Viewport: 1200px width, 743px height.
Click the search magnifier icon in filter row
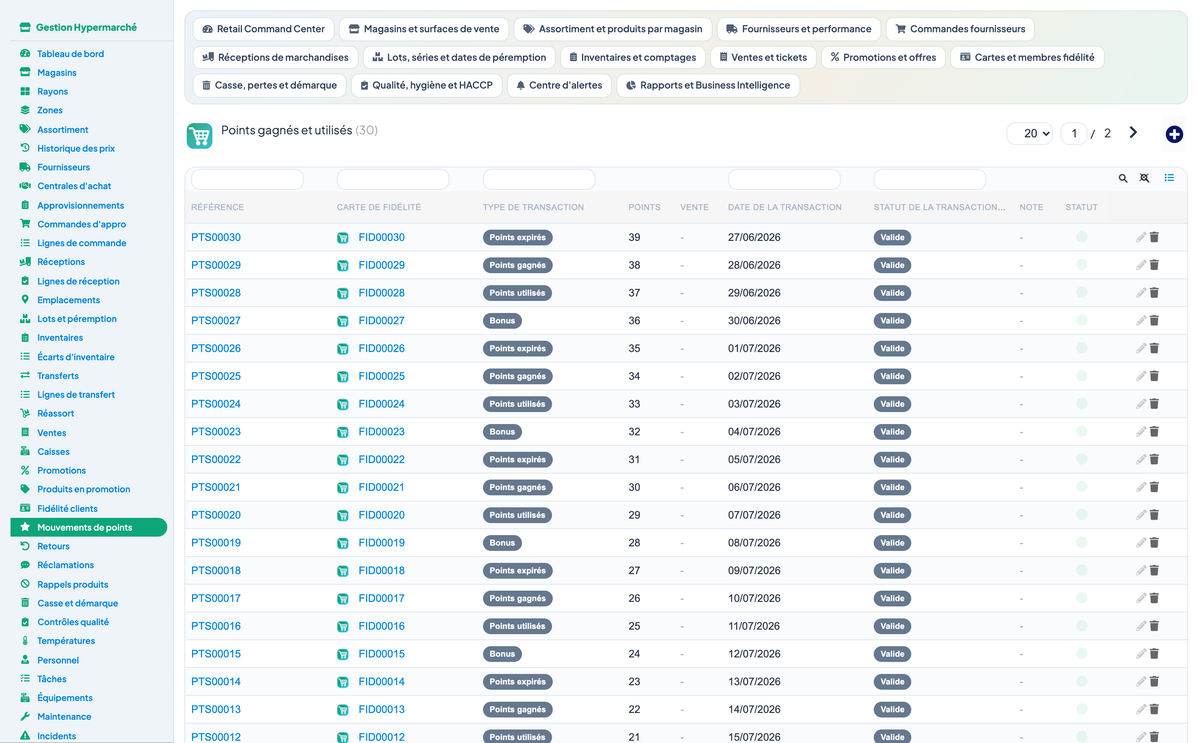[x=1123, y=178]
